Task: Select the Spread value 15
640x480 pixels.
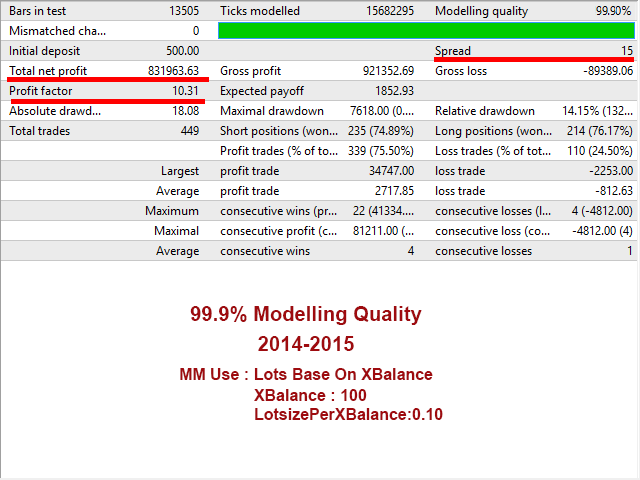Action: [x=627, y=51]
